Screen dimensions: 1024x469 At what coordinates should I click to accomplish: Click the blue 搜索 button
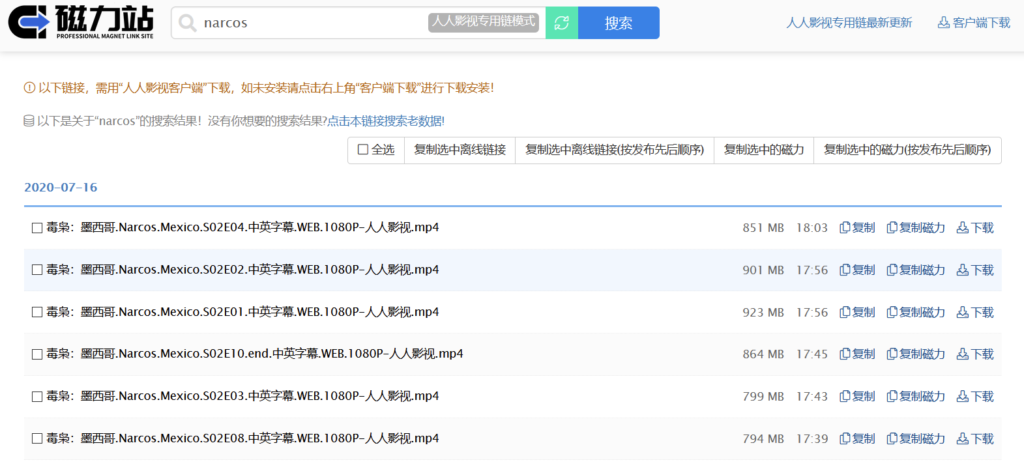pos(618,23)
